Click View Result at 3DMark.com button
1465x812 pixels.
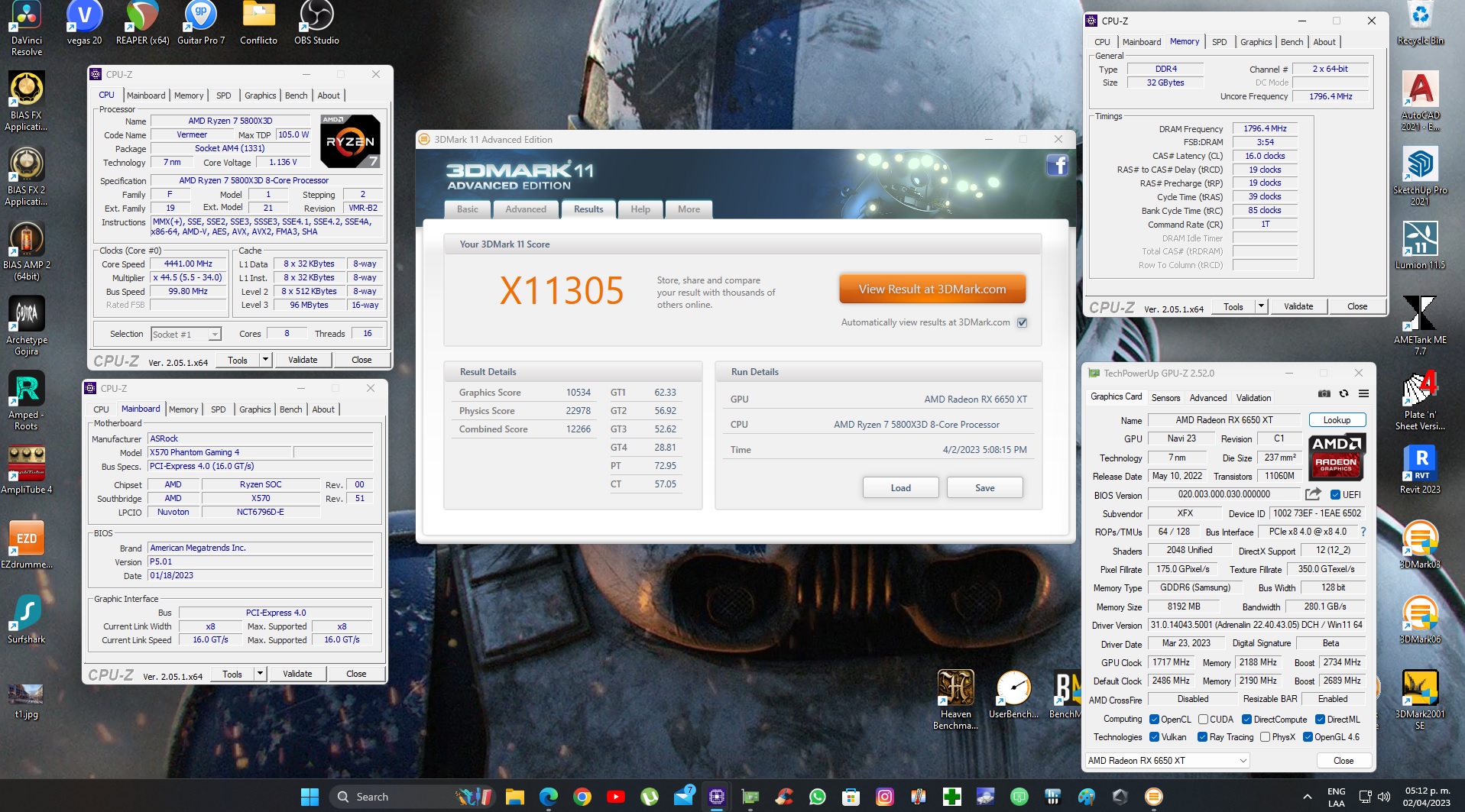coord(932,289)
